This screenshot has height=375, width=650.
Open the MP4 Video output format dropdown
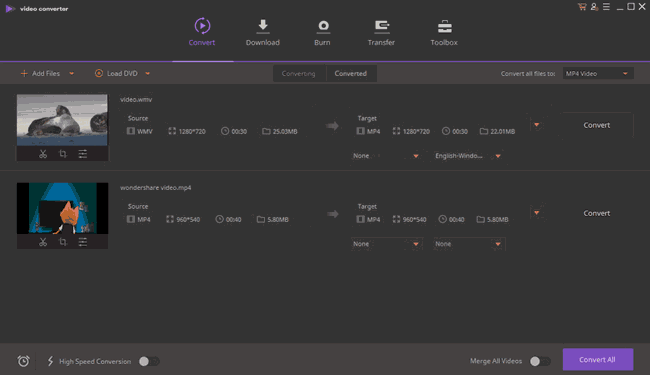tap(597, 73)
